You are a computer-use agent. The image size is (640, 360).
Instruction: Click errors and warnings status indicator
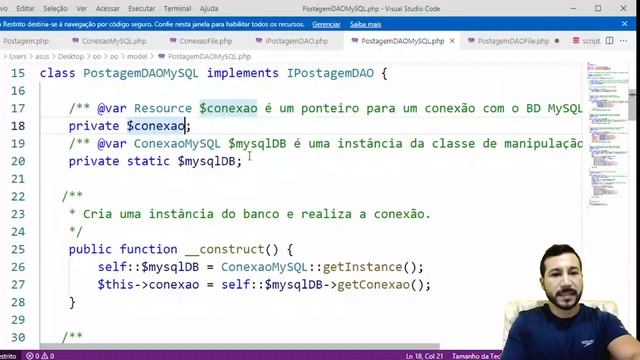40,356
